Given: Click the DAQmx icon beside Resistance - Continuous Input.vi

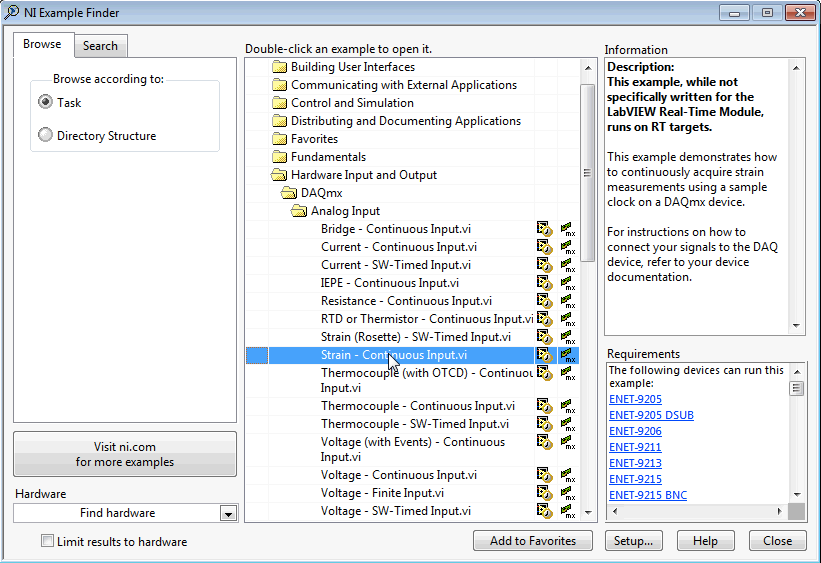Looking at the screenshot, I should (568, 301).
